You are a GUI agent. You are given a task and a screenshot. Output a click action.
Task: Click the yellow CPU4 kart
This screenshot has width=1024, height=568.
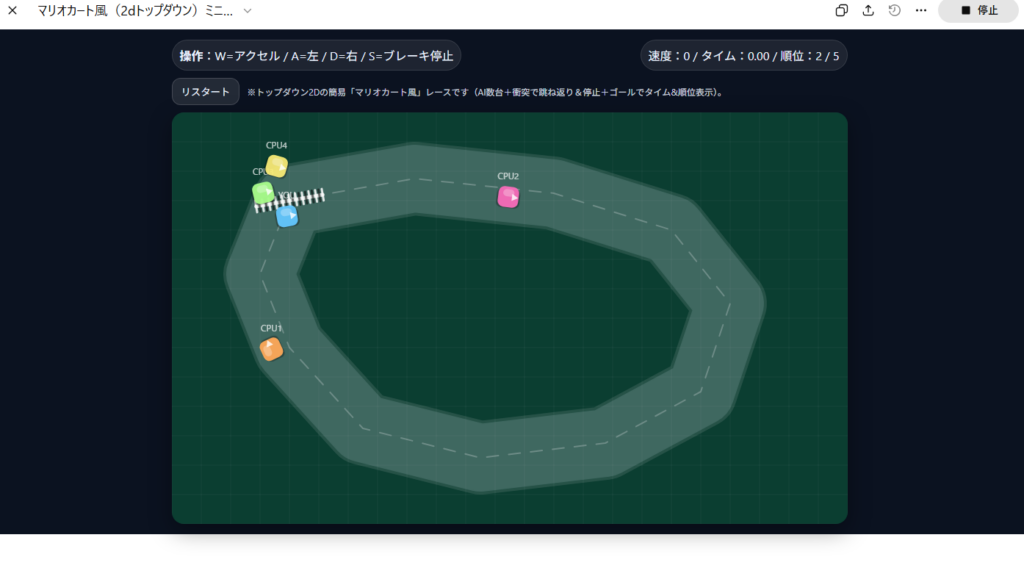(277, 166)
